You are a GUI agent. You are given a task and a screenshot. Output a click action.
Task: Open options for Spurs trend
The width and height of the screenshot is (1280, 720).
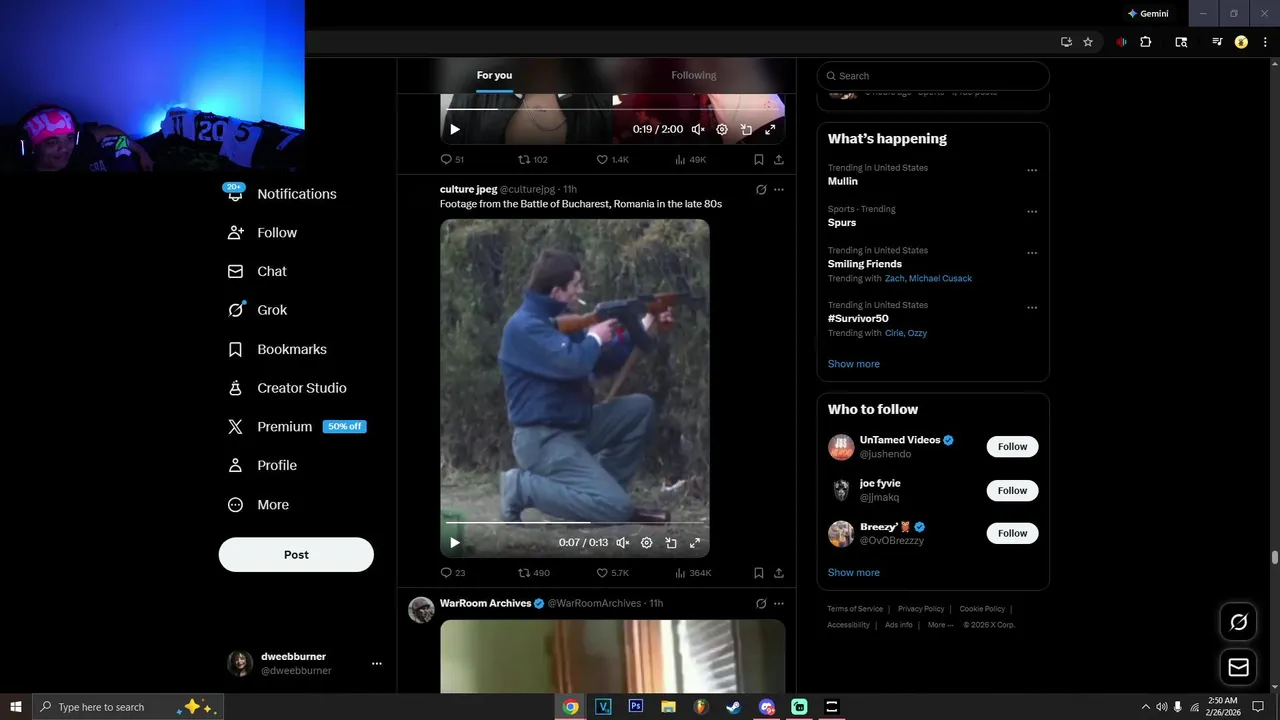1032,212
